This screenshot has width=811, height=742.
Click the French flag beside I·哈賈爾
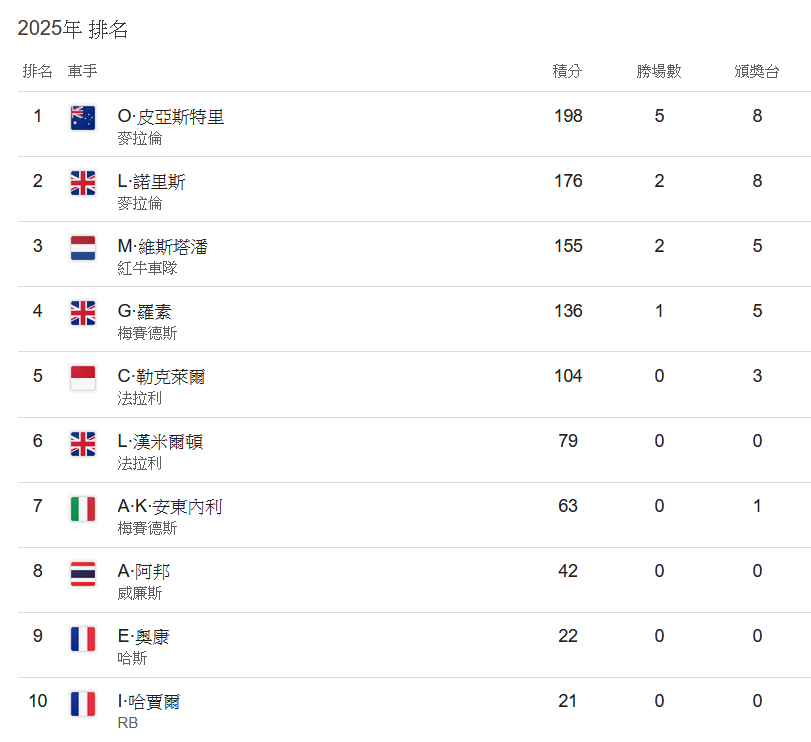tap(83, 704)
